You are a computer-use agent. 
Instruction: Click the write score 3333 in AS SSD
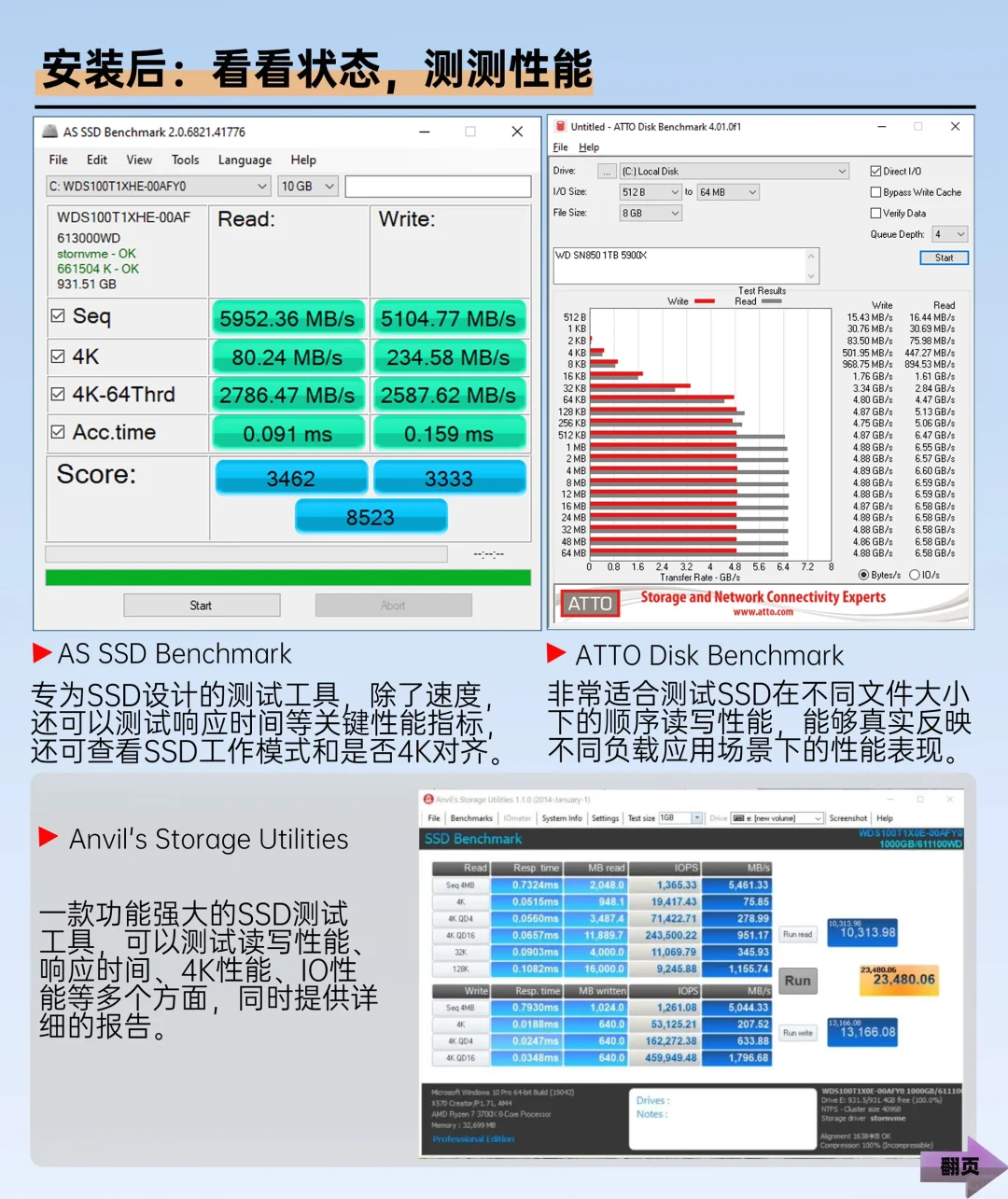tap(449, 478)
